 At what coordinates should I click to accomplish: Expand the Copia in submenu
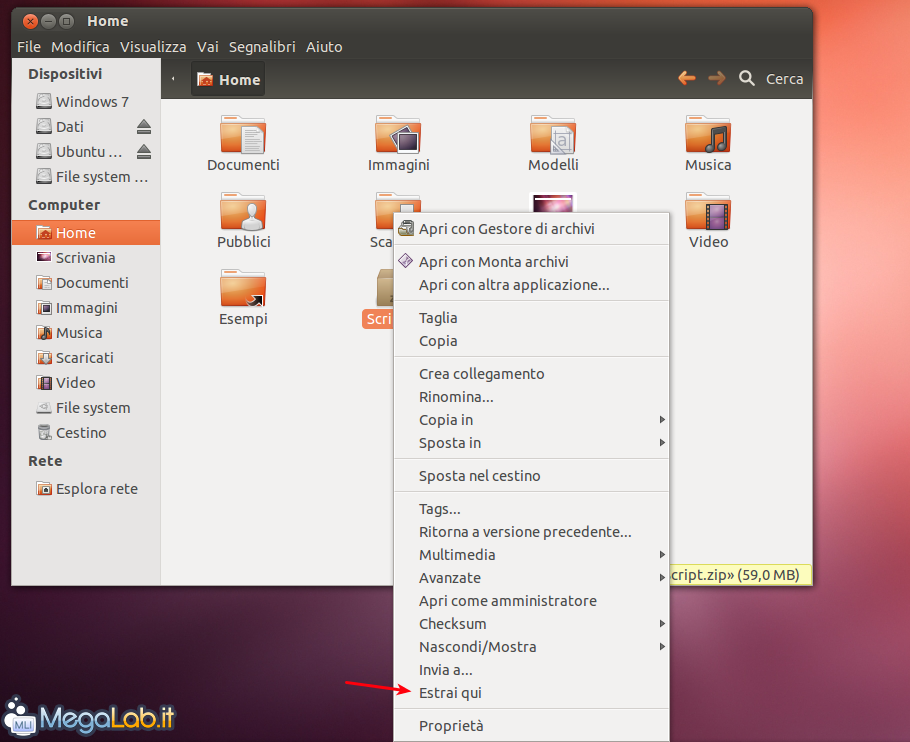click(532, 420)
